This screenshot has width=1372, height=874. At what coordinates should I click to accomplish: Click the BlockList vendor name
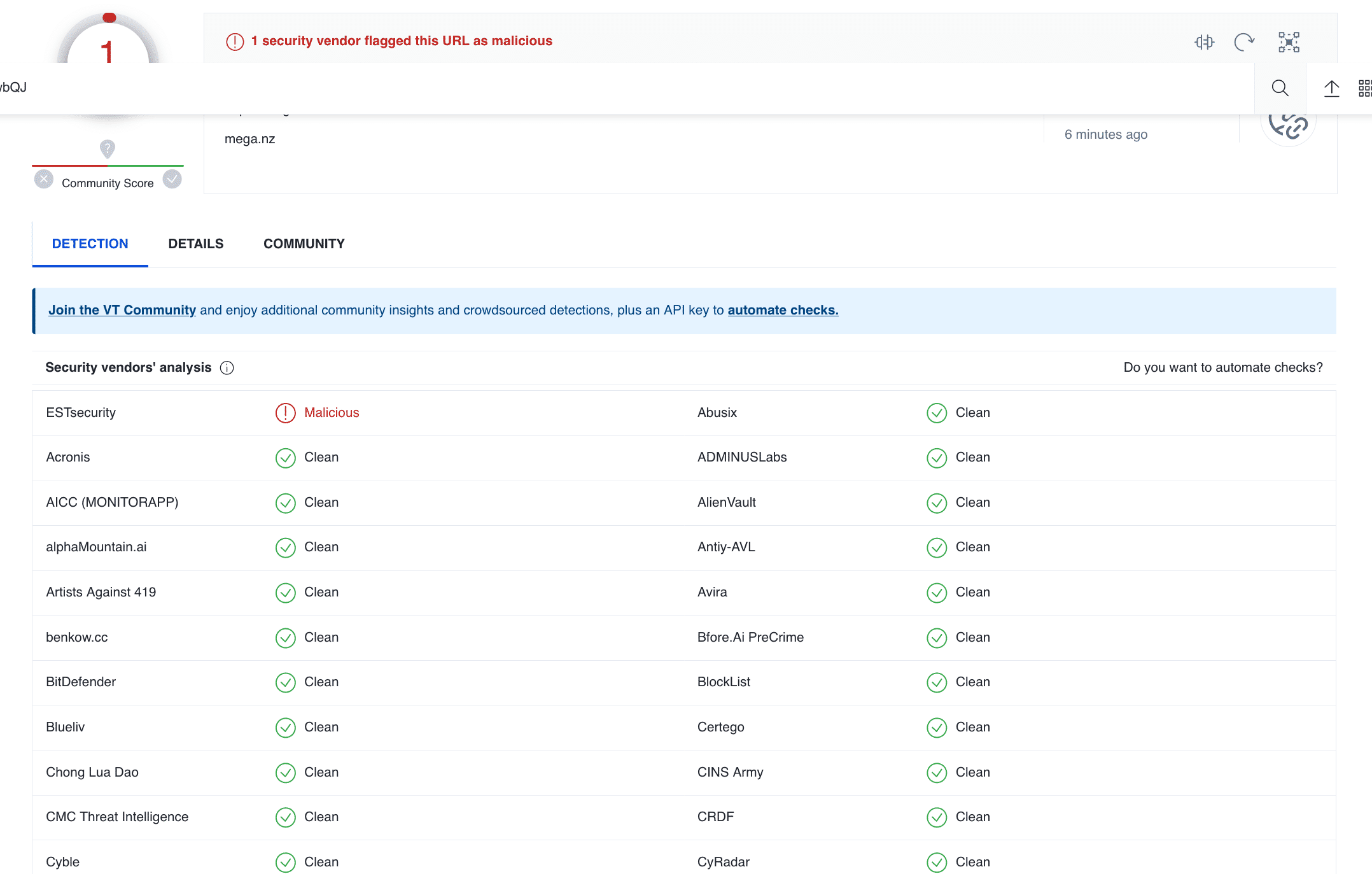point(724,682)
